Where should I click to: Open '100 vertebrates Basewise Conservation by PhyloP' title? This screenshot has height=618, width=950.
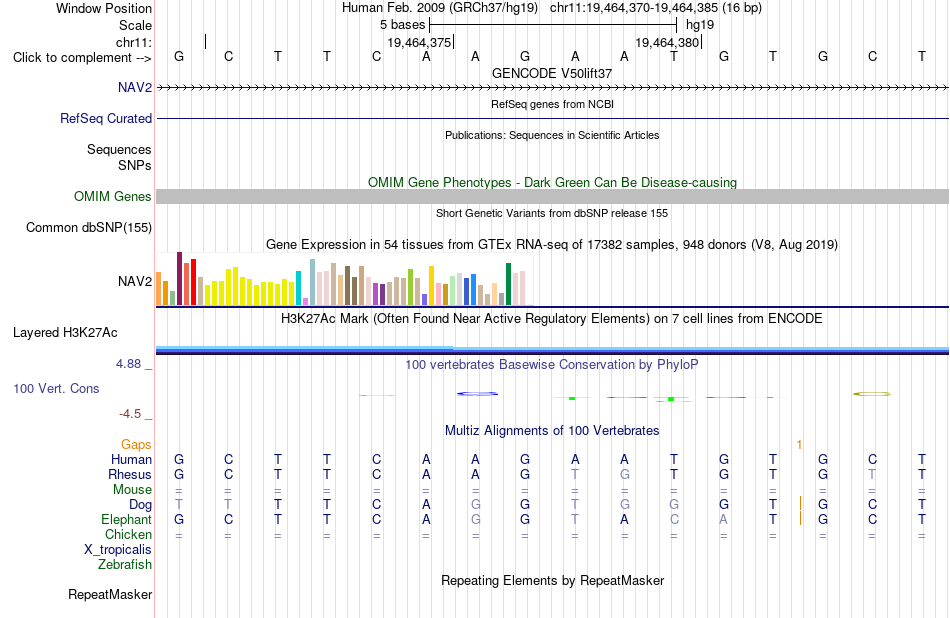point(552,365)
